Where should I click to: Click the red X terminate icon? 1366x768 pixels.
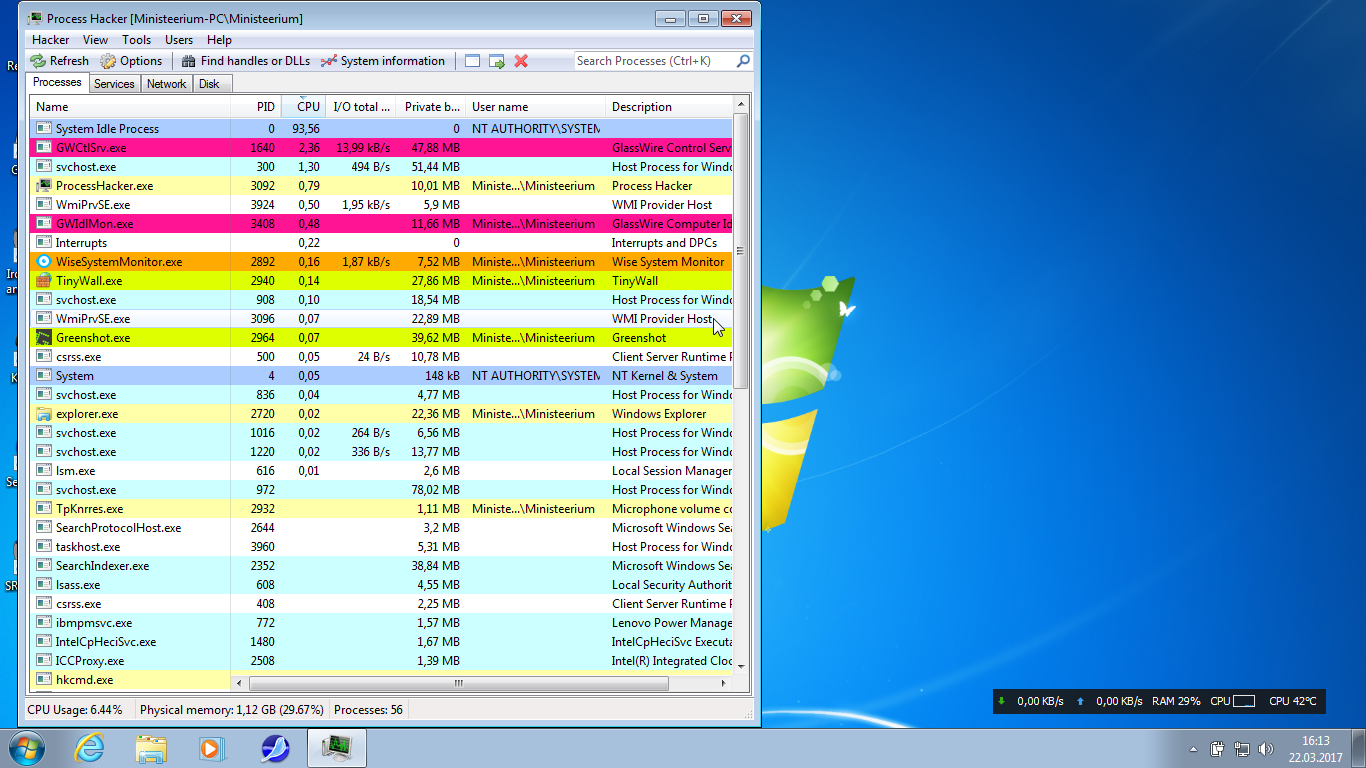(x=521, y=61)
